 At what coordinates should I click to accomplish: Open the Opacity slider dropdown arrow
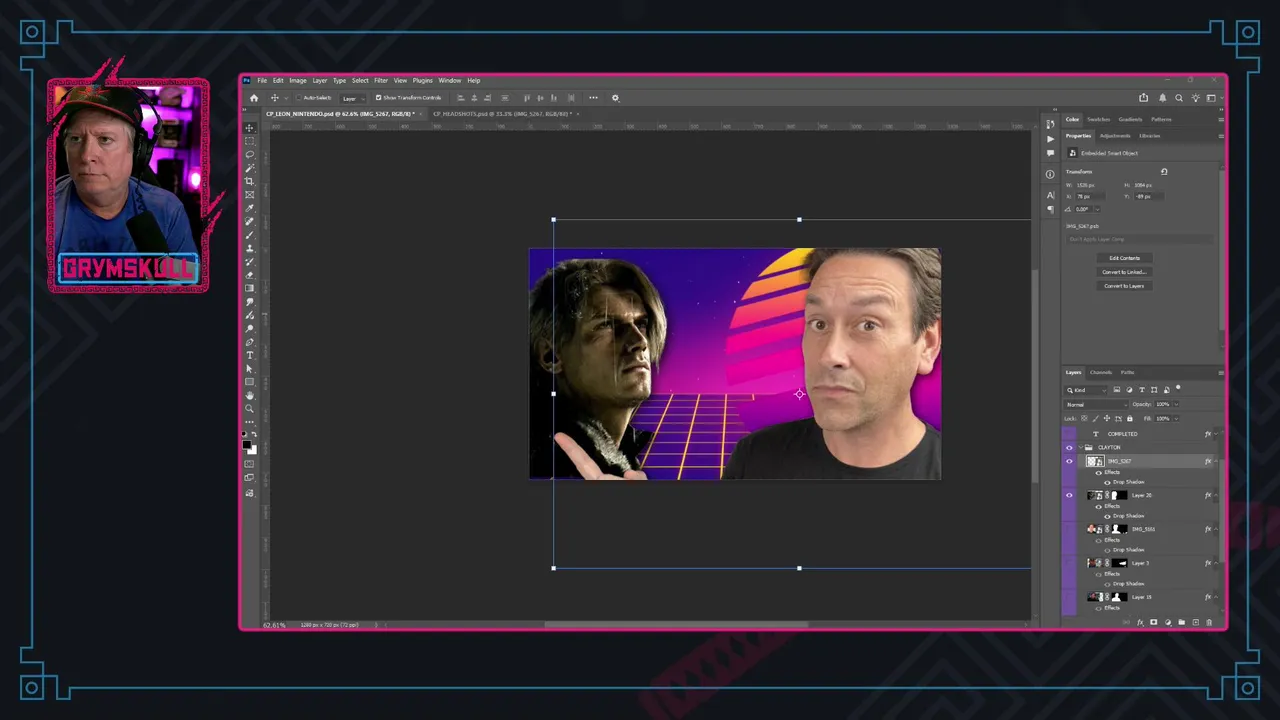click(1176, 404)
